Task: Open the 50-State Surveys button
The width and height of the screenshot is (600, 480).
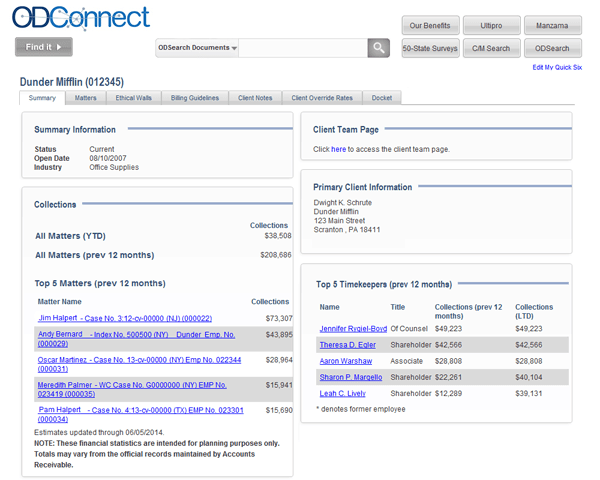Action: pyautogui.click(x=430, y=48)
